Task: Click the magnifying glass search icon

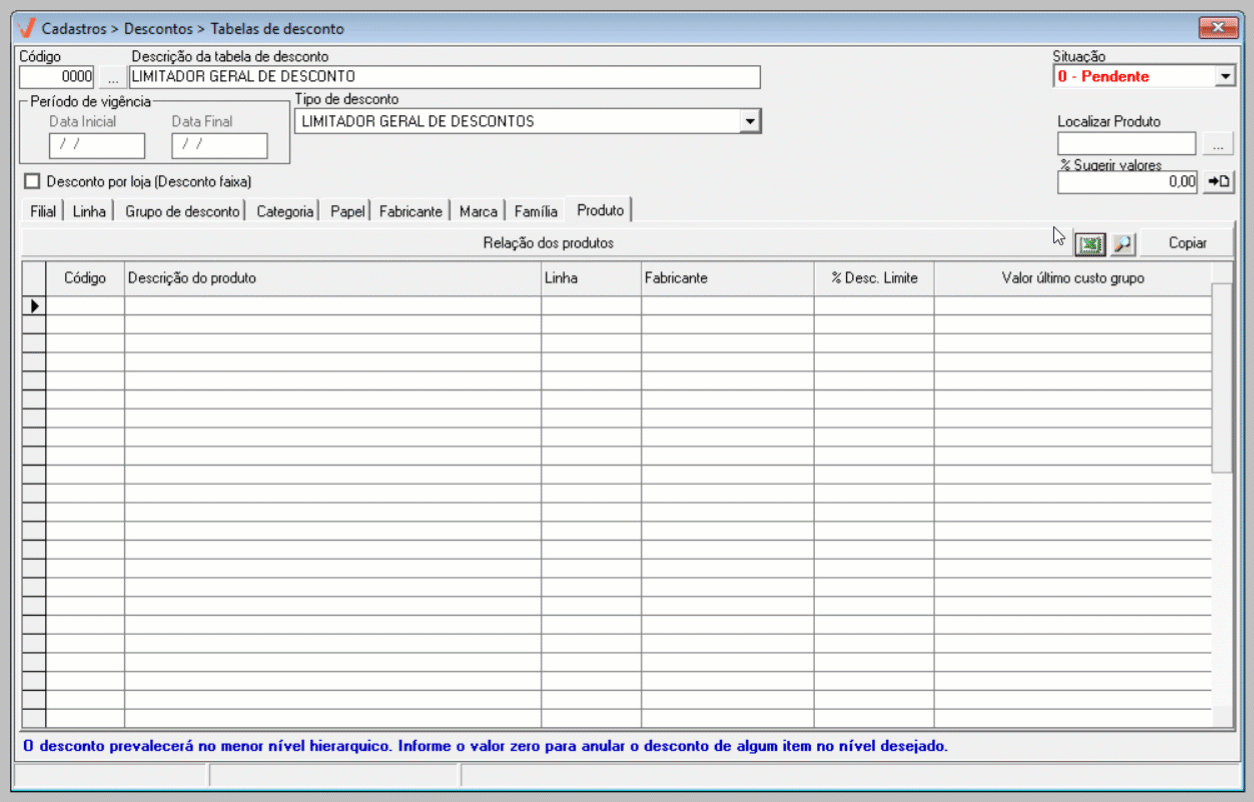Action: [x=1123, y=243]
